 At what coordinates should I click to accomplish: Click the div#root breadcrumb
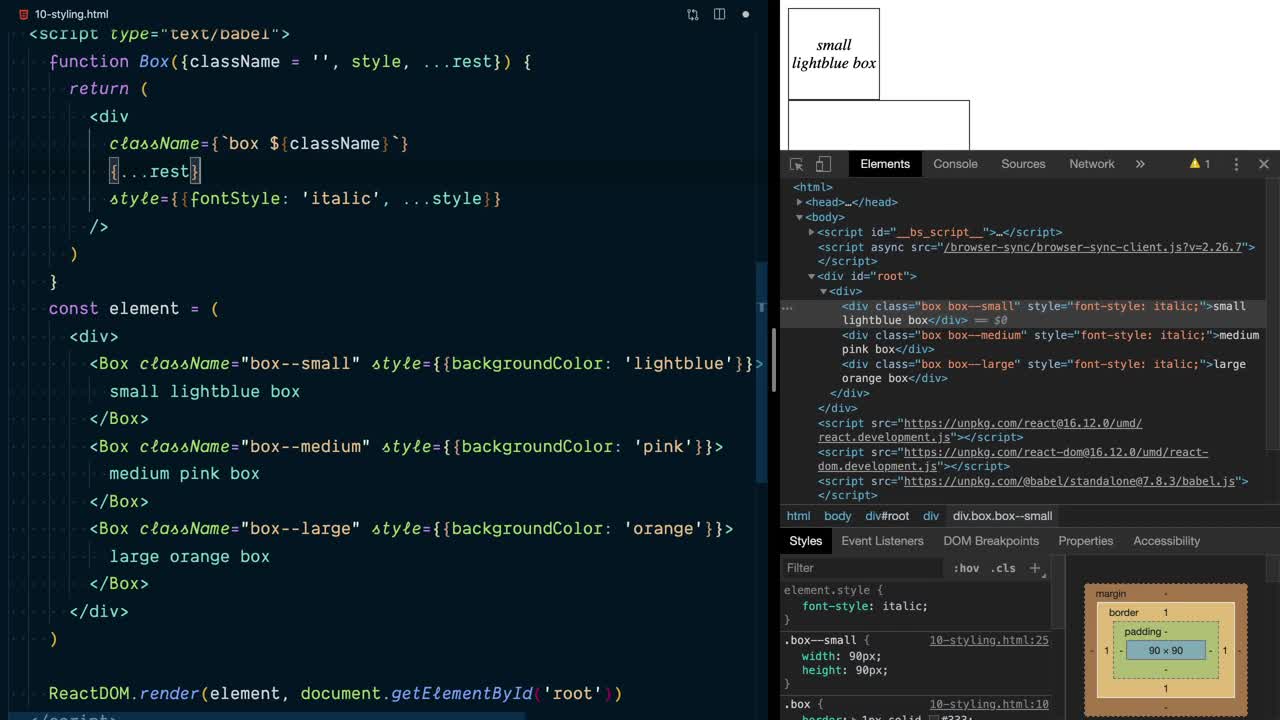pyautogui.click(x=887, y=516)
